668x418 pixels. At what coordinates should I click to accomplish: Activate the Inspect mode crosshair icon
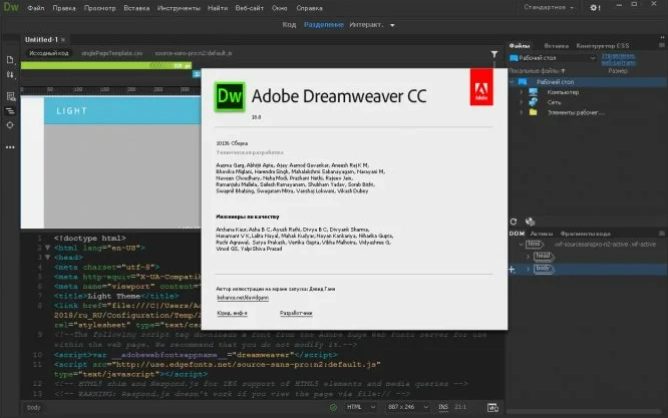pyautogui.click(x=9, y=125)
